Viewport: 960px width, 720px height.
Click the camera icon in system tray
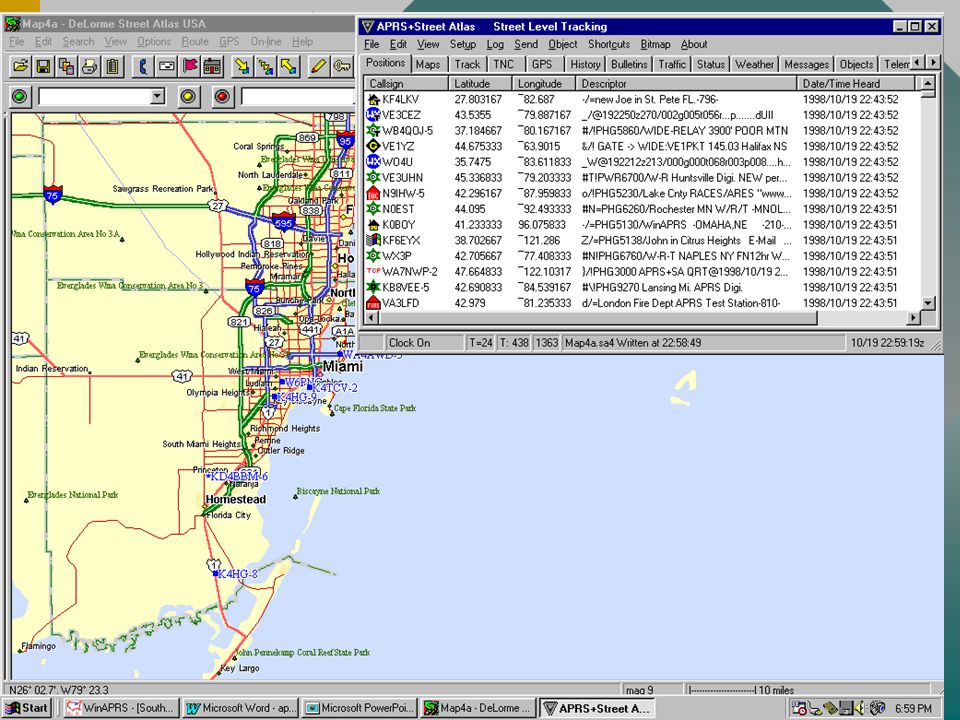click(x=877, y=708)
